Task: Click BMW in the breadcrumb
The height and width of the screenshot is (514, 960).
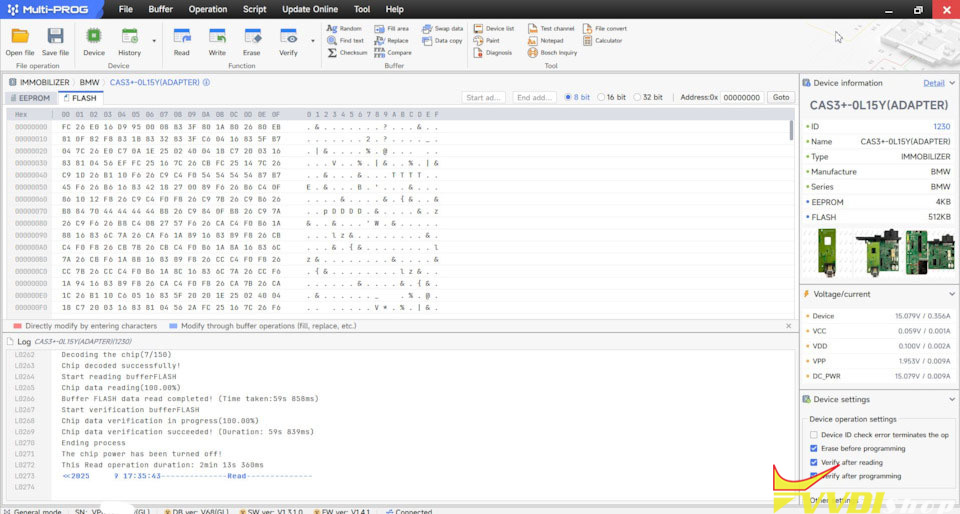Action: point(89,82)
